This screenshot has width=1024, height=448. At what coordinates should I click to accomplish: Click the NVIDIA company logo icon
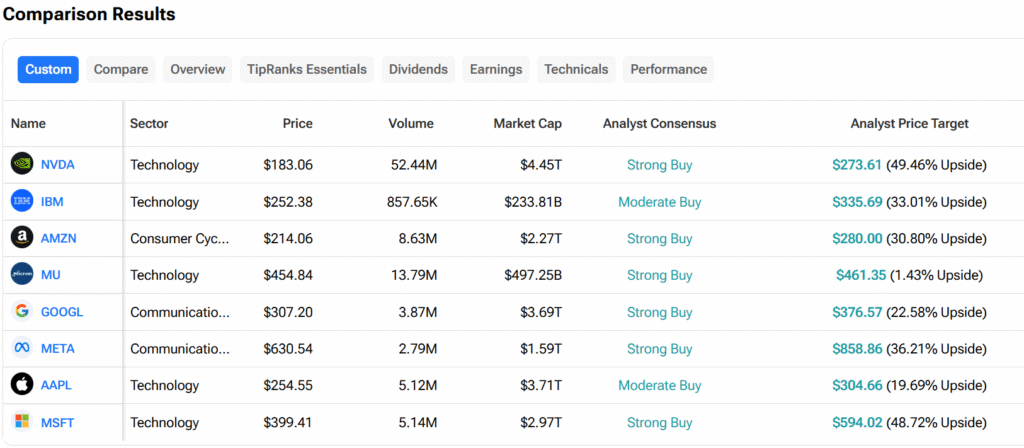point(22,164)
